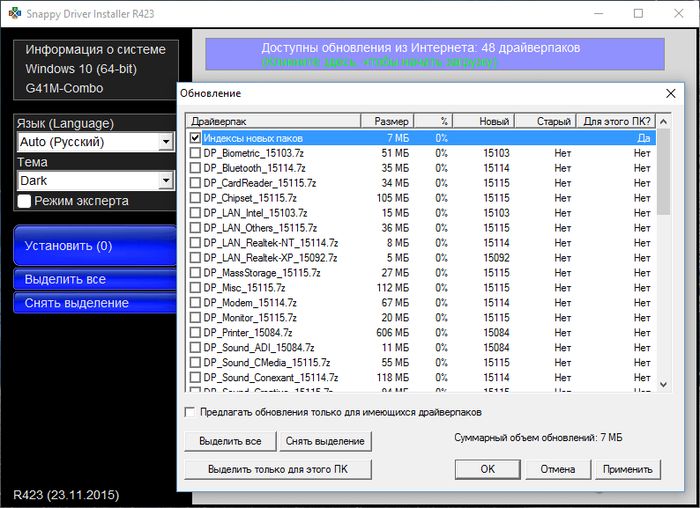Enable the Режим эксперта checkbox

24,201
